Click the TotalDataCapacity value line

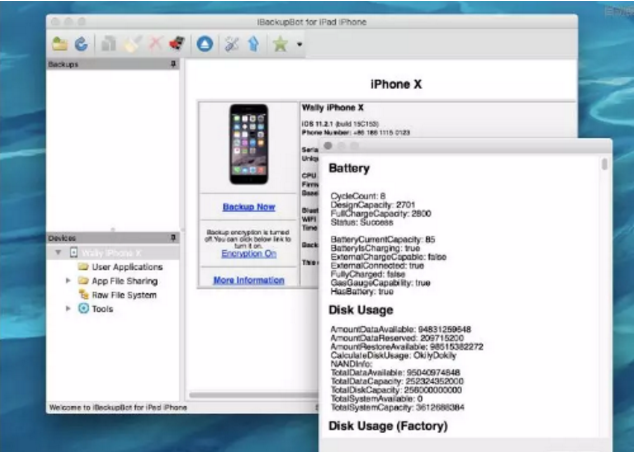point(397,381)
